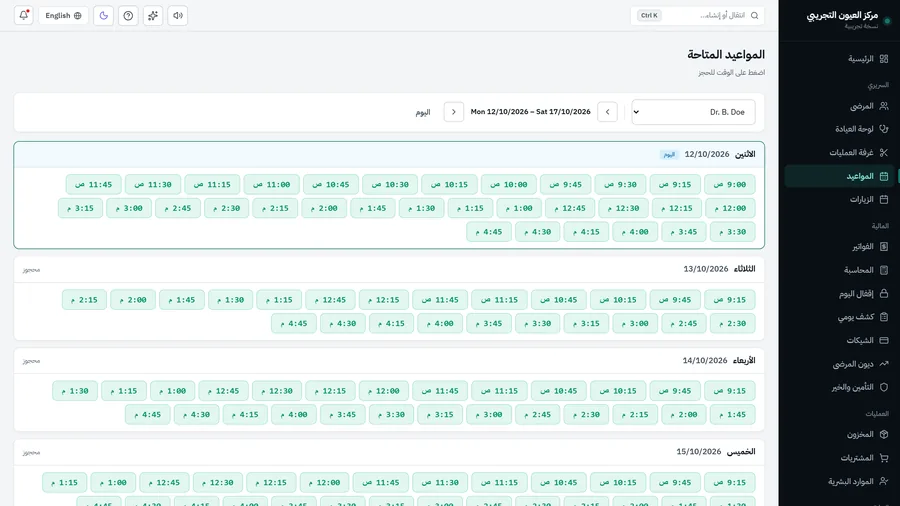The width and height of the screenshot is (900, 506).
Task: Click the كشف يومي clipboard icon
Action: 884,317
